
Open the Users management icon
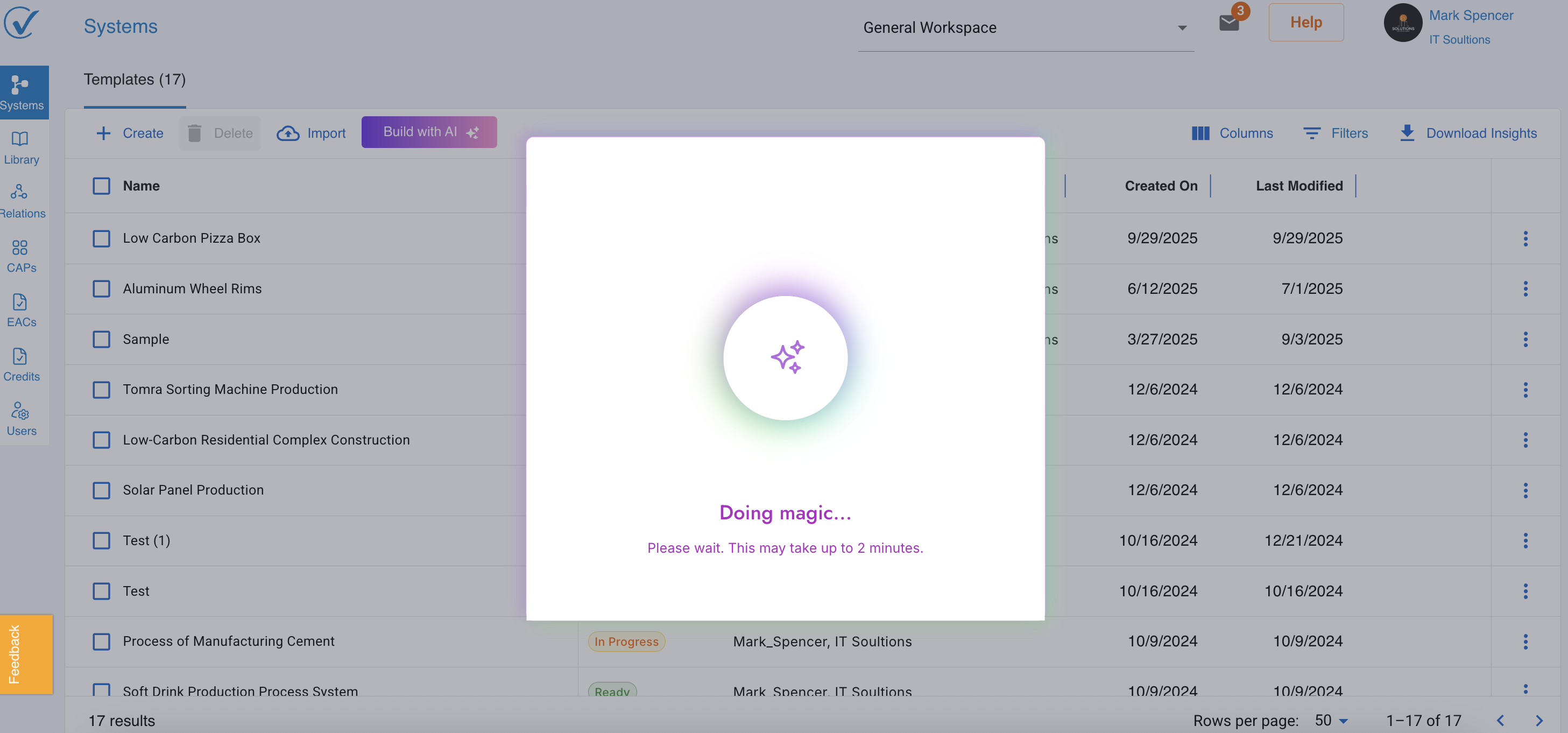point(22,418)
